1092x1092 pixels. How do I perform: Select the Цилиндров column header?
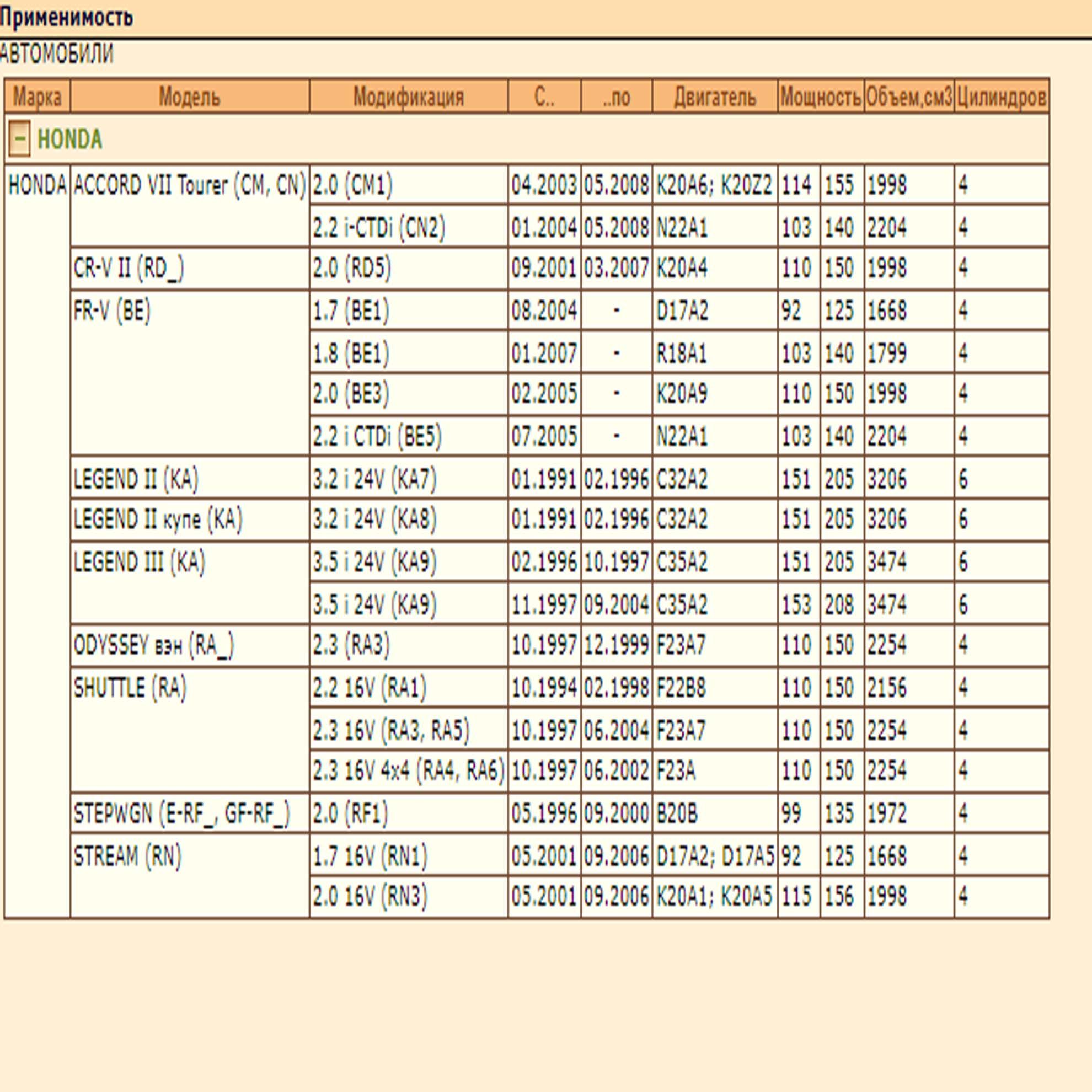tap(1002, 97)
